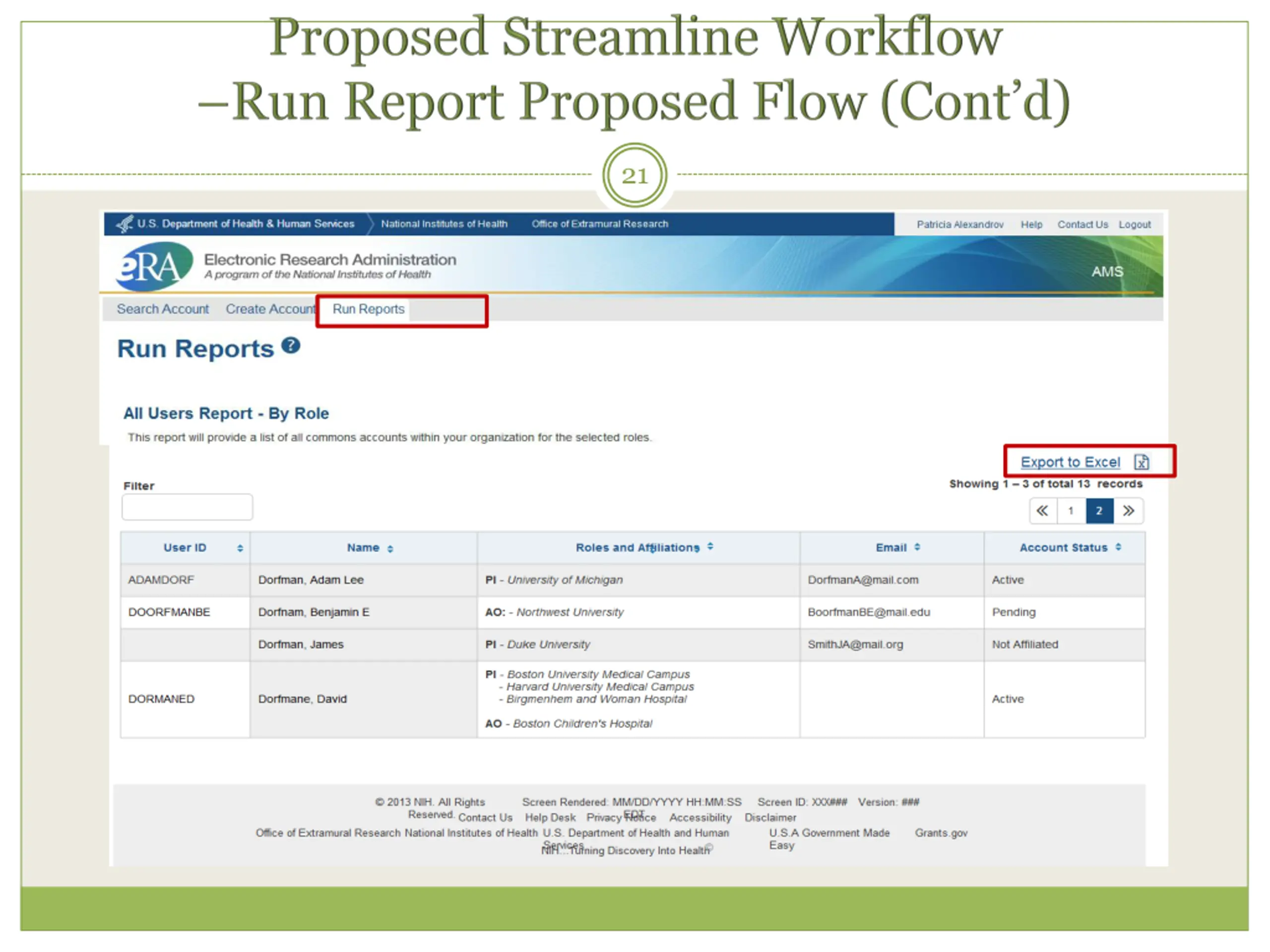
Task: Click the eRA logo
Action: point(154,266)
